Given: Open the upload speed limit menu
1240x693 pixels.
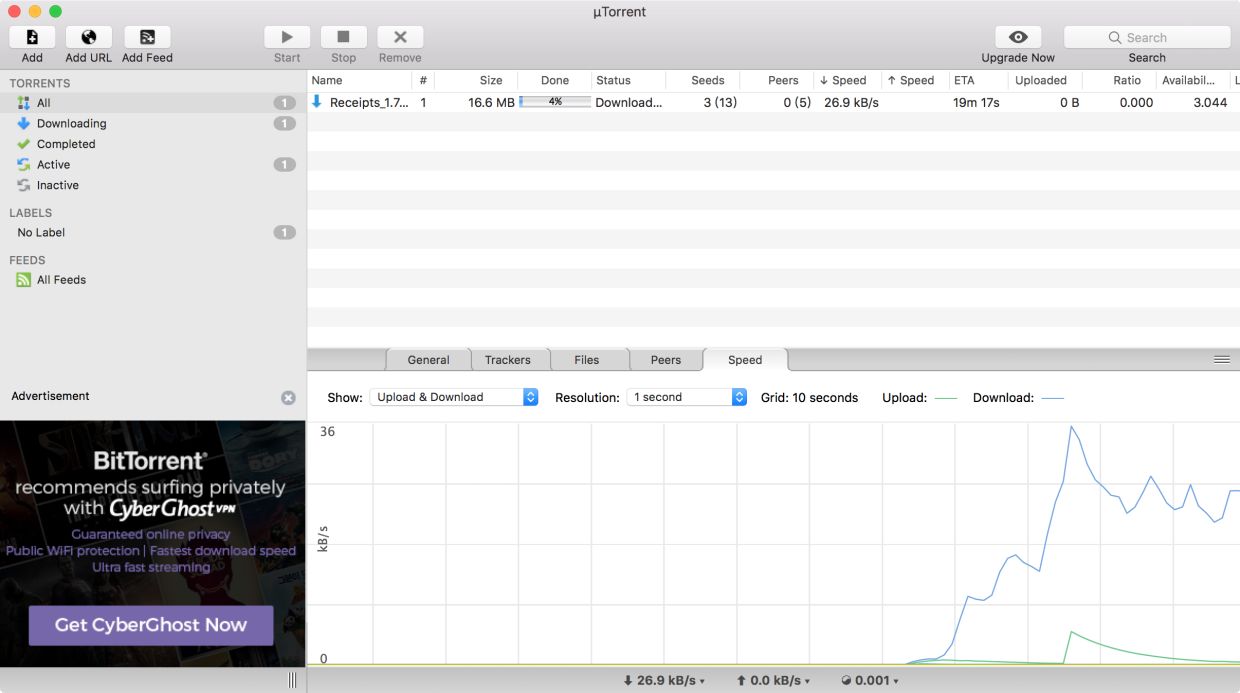Looking at the screenshot, I should [x=773, y=680].
